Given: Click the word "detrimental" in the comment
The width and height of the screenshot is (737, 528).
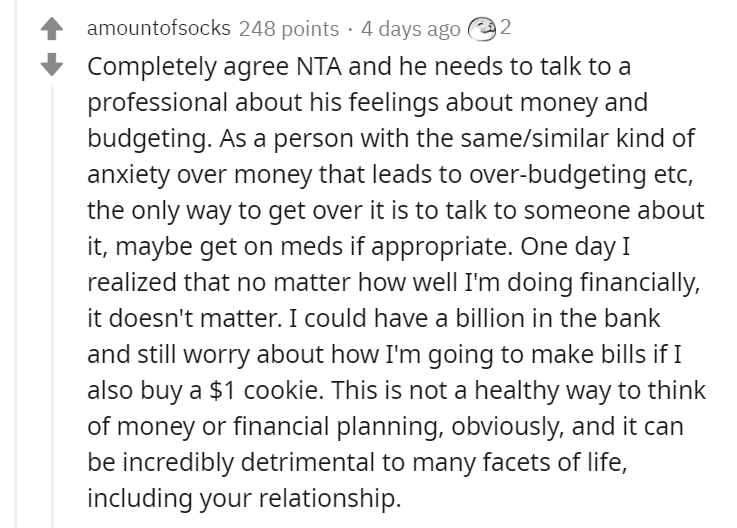Looking at the screenshot, I should [307, 462].
